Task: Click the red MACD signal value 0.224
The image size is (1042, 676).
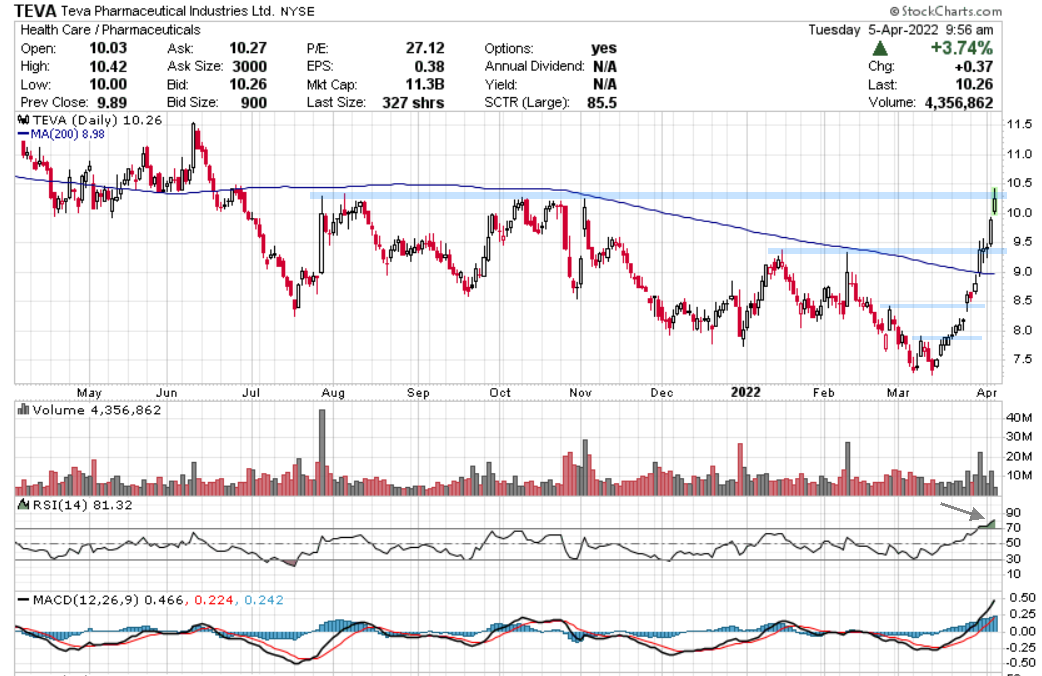Action: 214,600
